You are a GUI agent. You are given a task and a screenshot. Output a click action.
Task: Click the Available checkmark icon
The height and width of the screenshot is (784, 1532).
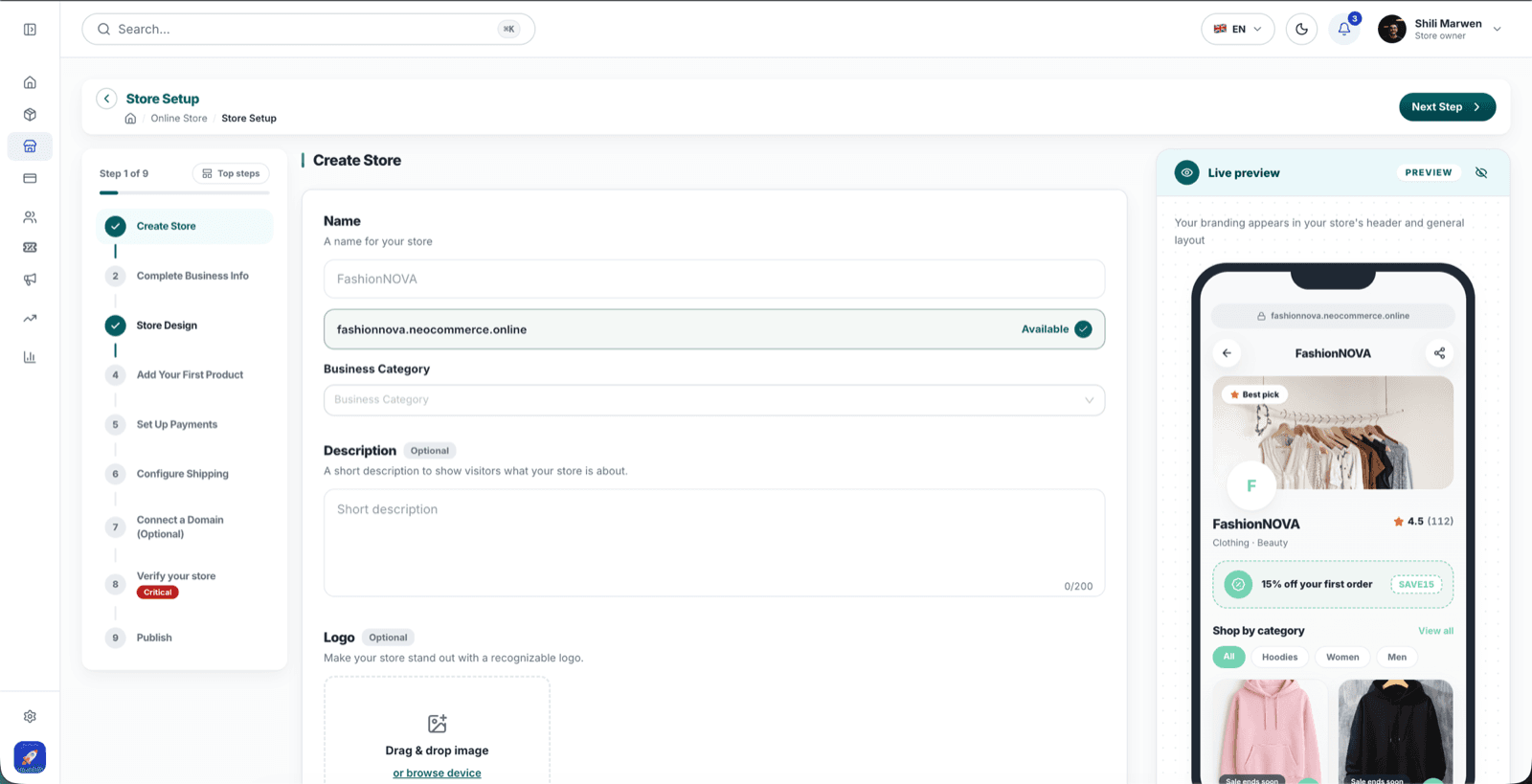tap(1083, 329)
